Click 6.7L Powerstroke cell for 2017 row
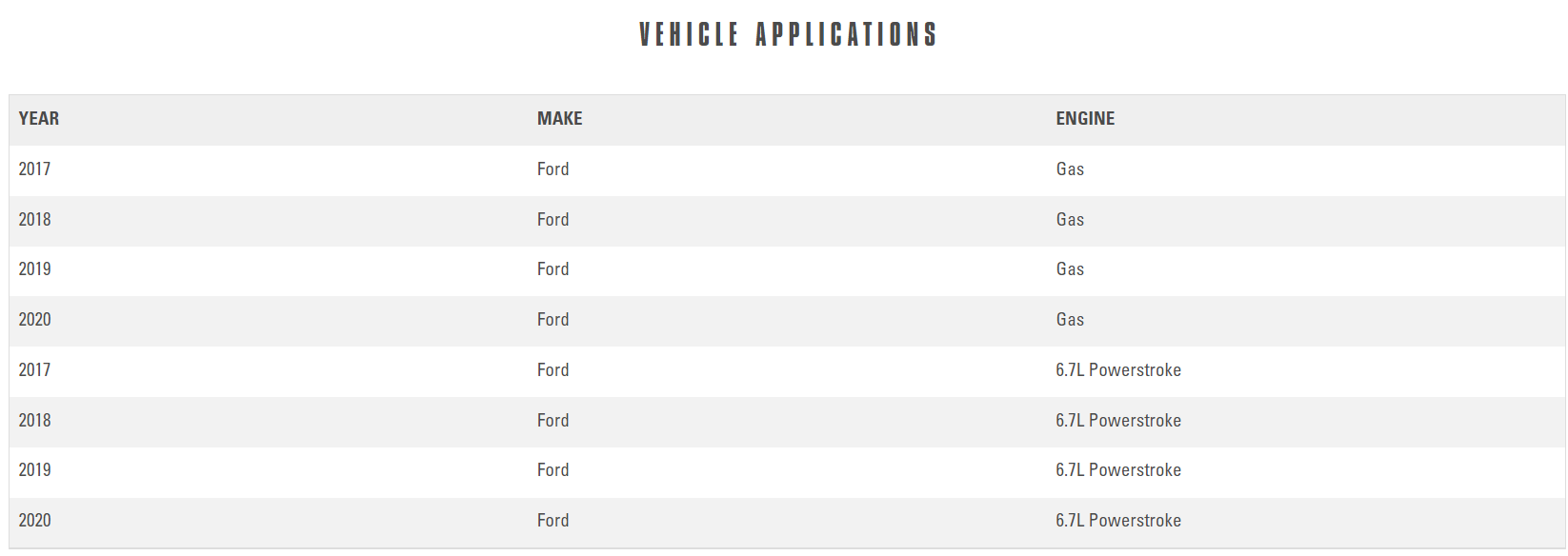Image resolution: width=1568 pixels, height=556 pixels. [1118, 370]
